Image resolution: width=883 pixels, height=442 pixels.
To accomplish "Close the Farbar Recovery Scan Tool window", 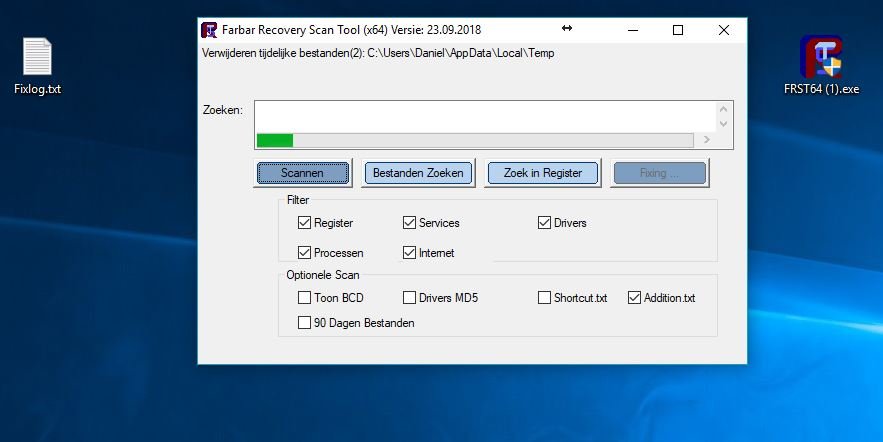I will pyautogui.click(x=724, y=30).
